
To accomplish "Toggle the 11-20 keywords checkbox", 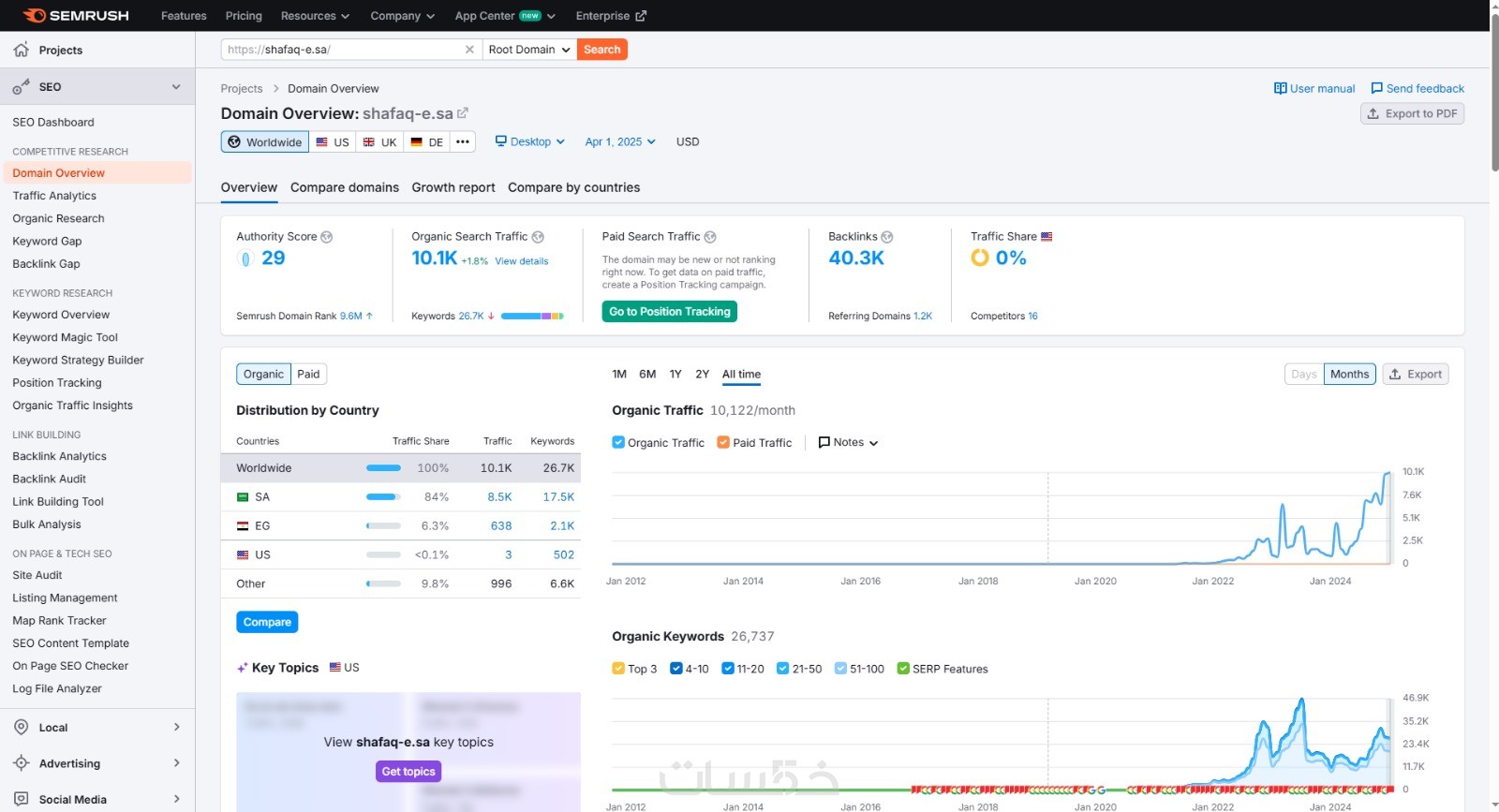I will click(x=728, y=669).
